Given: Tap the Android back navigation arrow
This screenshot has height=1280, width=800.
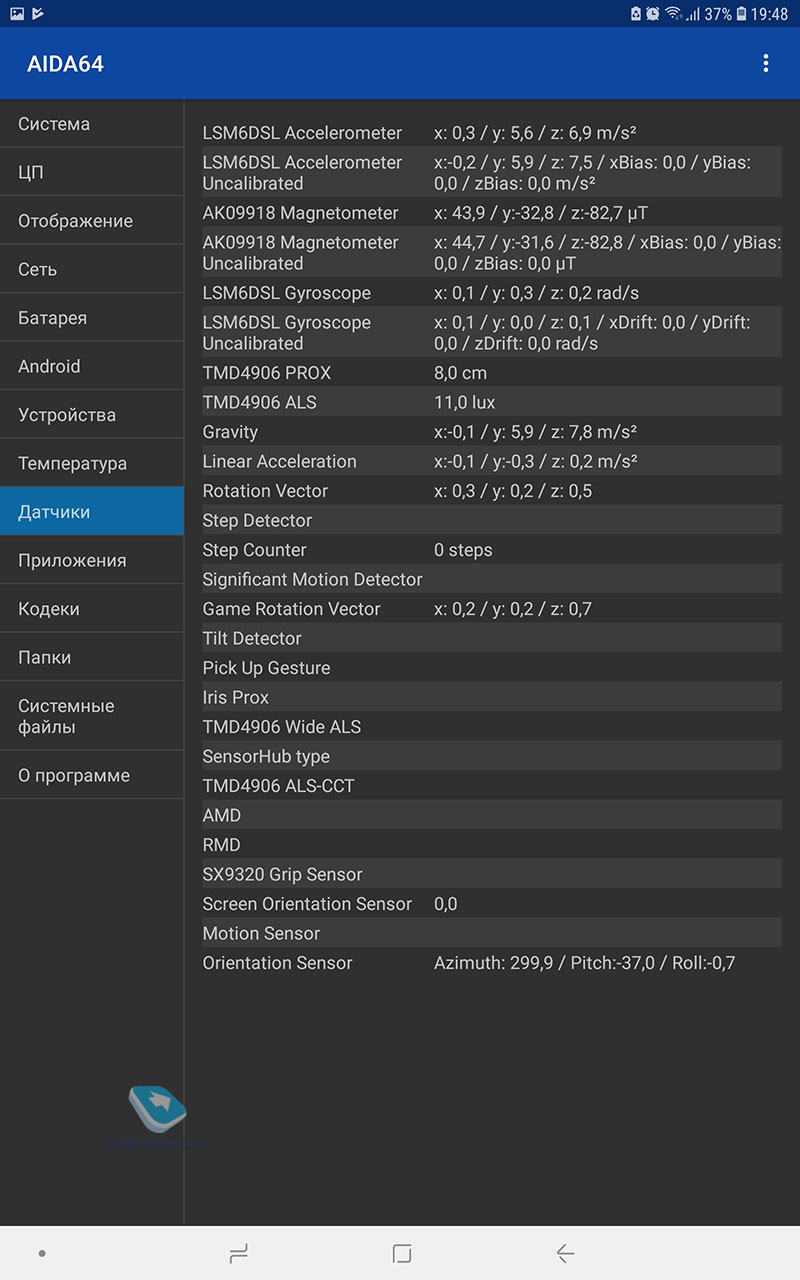Looking at the screenshot, I should point(565,1253).
